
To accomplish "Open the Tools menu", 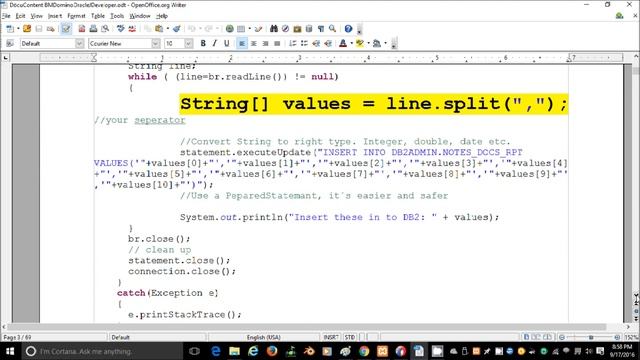I will 117,16.
